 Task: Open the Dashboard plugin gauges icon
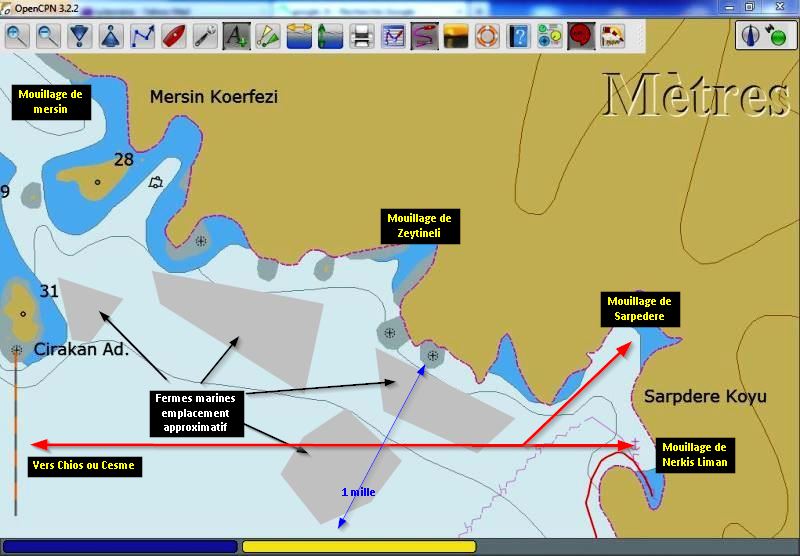[x=549, y=37]
